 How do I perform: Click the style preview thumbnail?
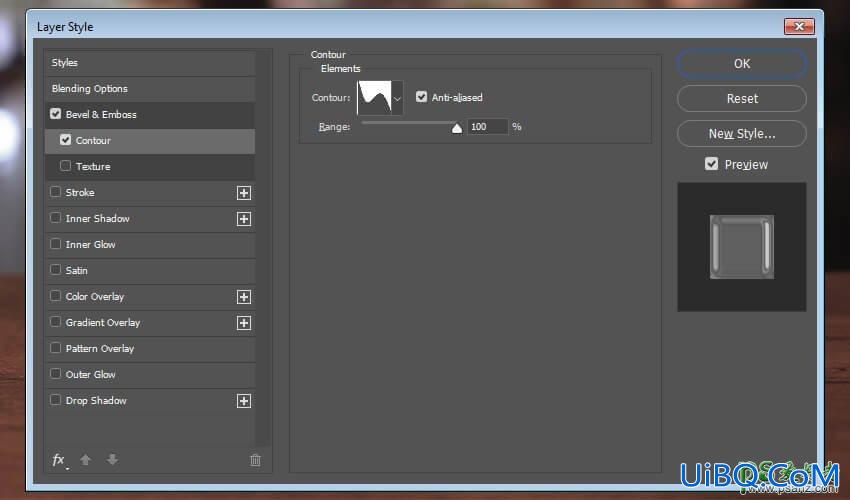tap(742, 247)
